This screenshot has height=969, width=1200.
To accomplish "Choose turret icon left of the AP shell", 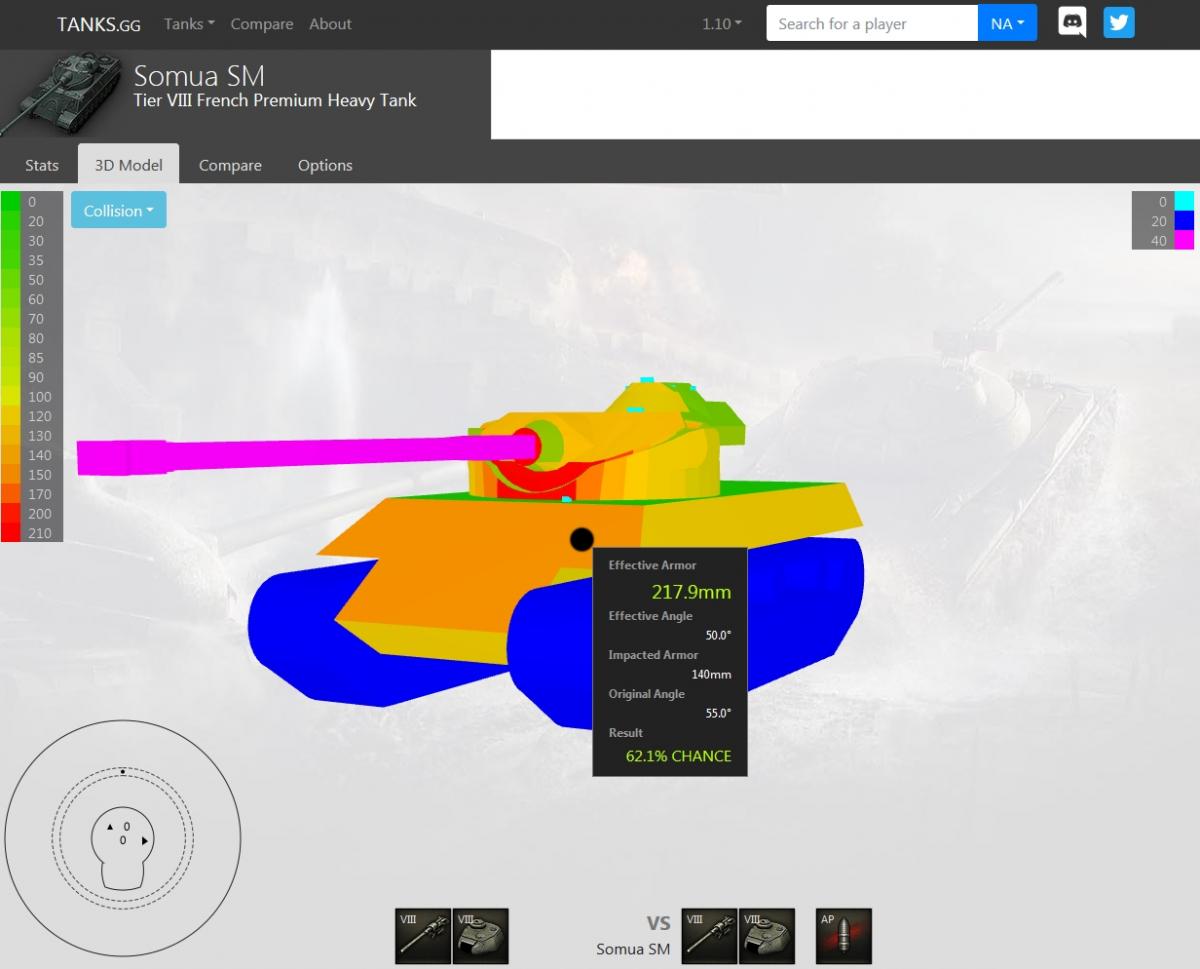I will point(767,936).
